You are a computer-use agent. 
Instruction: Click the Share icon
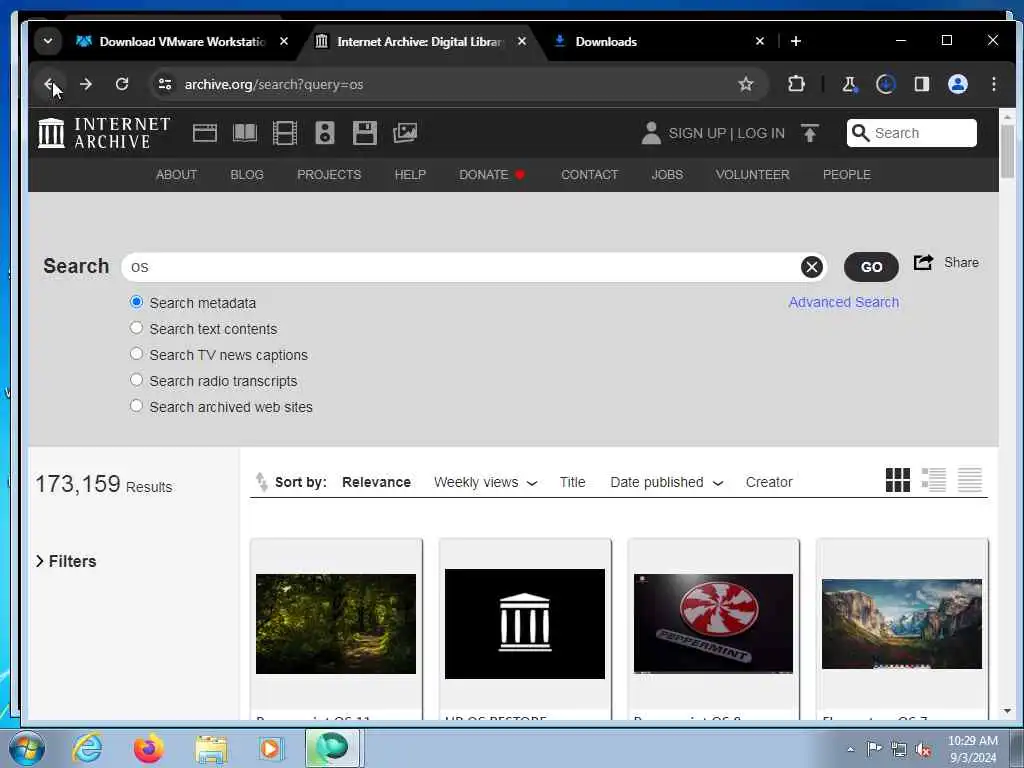tap(923, 263)
